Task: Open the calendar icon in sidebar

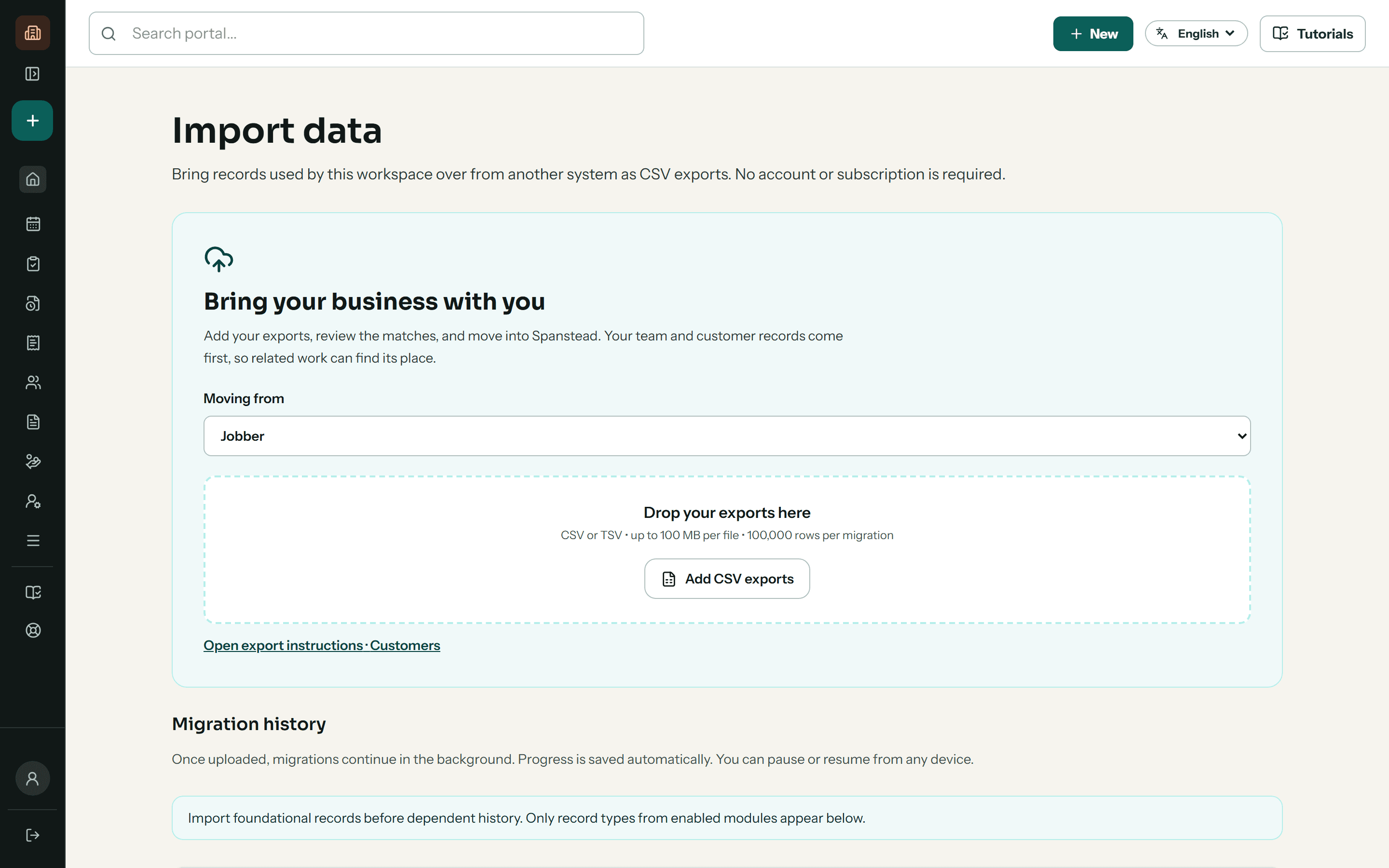Action: pyautogui.click(x=33, y=224)
